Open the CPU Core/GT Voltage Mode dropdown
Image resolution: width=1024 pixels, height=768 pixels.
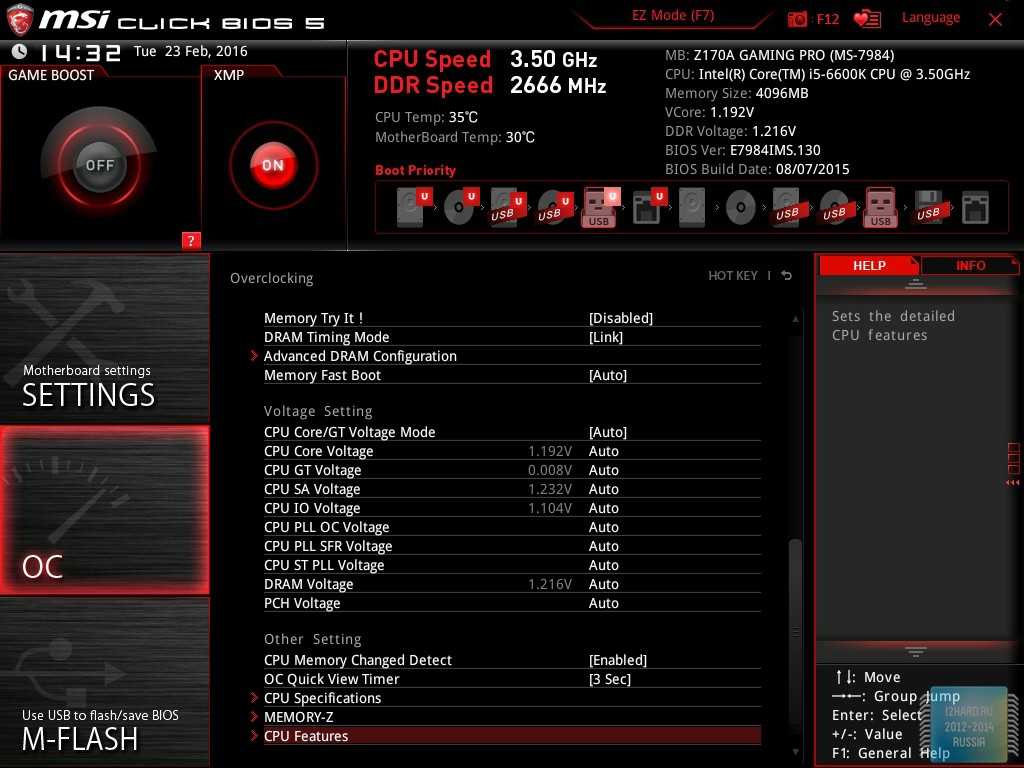tap(607, 432)
